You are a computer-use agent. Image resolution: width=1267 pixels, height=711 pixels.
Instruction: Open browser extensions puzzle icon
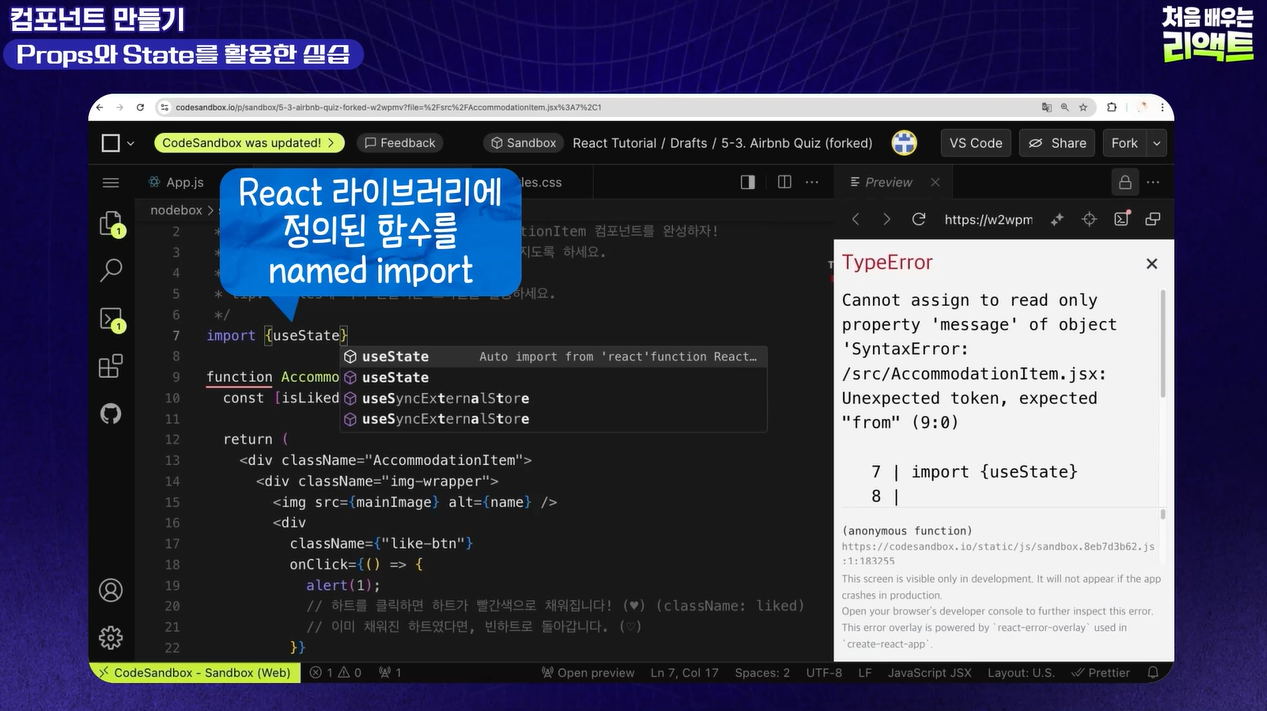[1111, 107]
